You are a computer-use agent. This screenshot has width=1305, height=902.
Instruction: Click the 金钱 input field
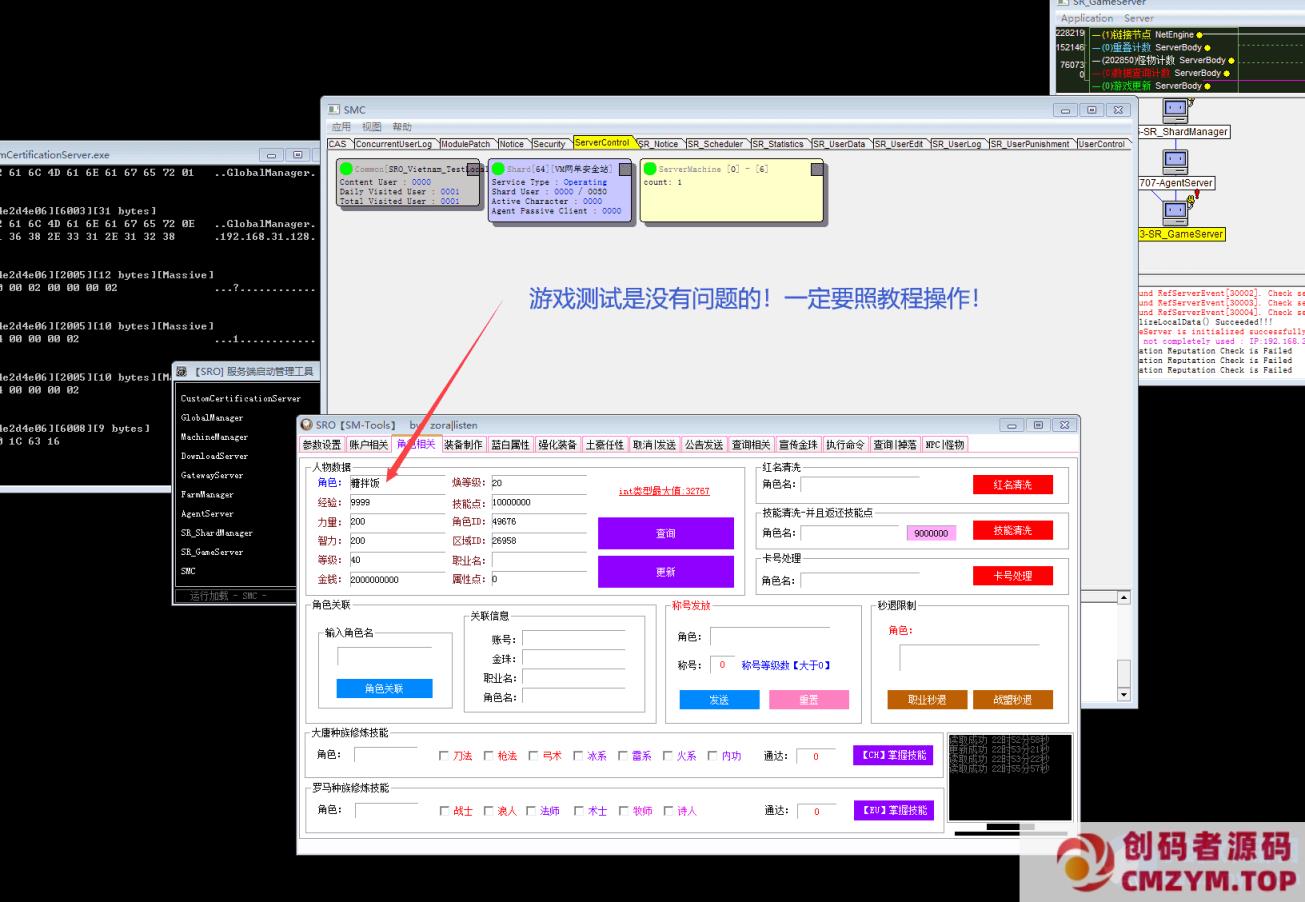point(396,579)
